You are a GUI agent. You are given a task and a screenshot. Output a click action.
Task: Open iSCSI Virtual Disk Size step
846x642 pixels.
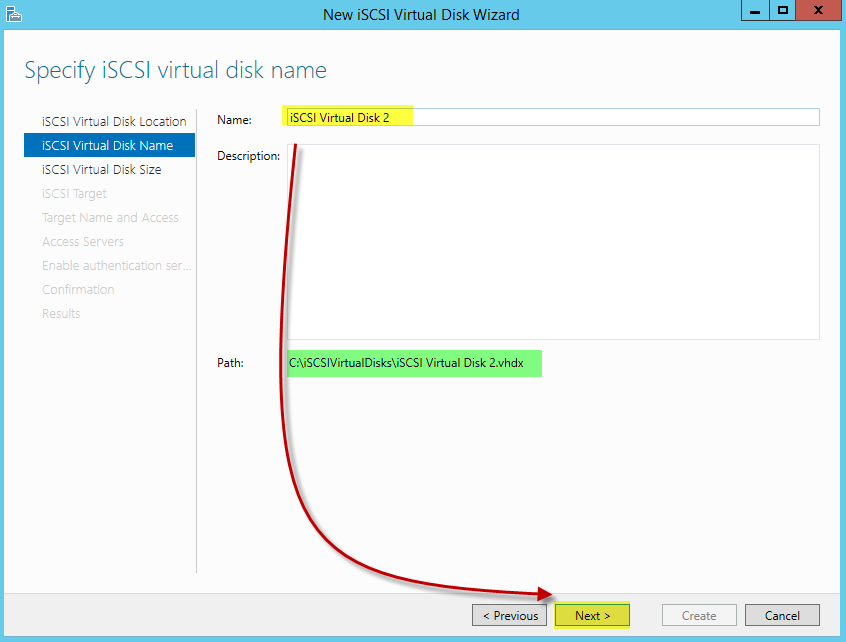[x=101, y=169]
